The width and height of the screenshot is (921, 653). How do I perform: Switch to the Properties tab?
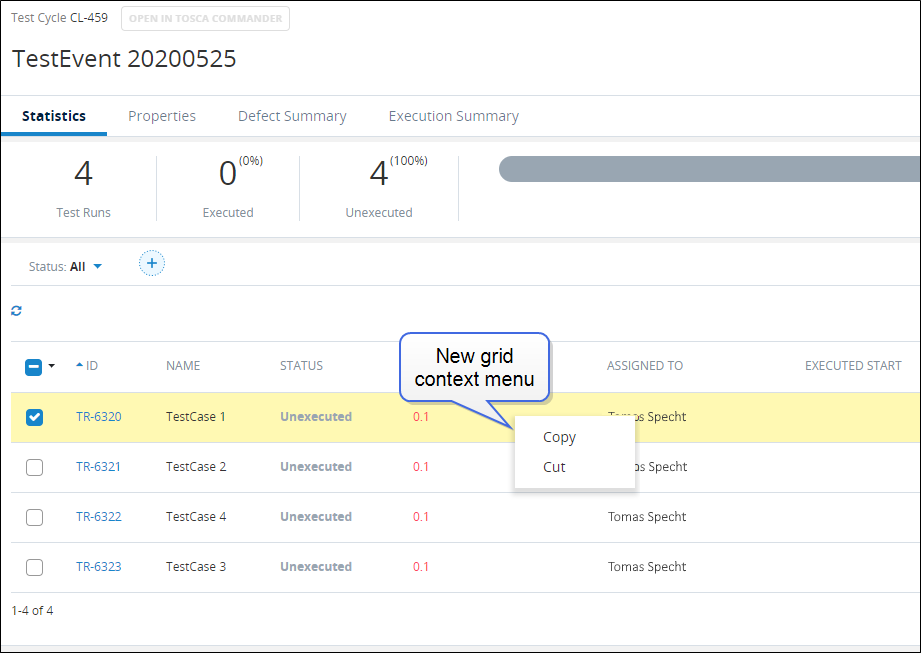tap(162, 116)
